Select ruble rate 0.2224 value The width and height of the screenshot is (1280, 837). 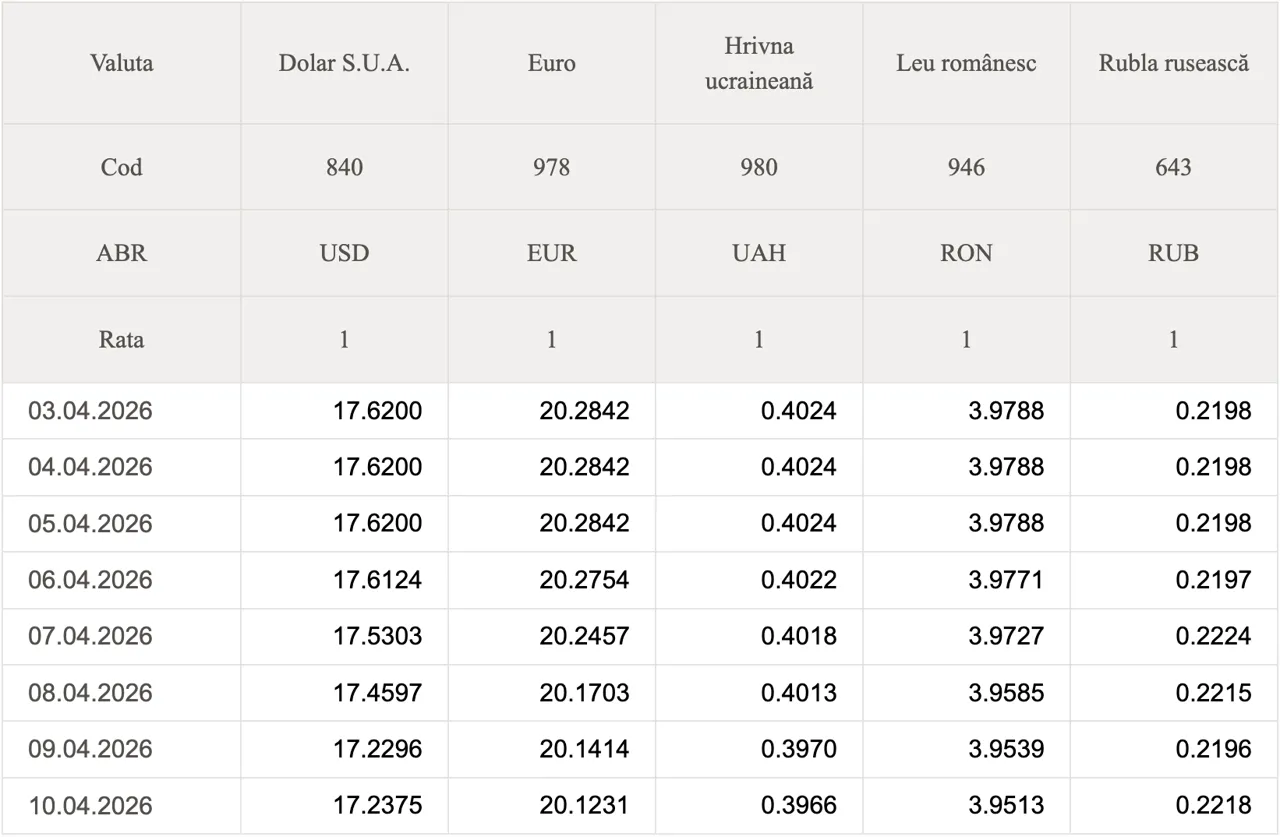1213,636
